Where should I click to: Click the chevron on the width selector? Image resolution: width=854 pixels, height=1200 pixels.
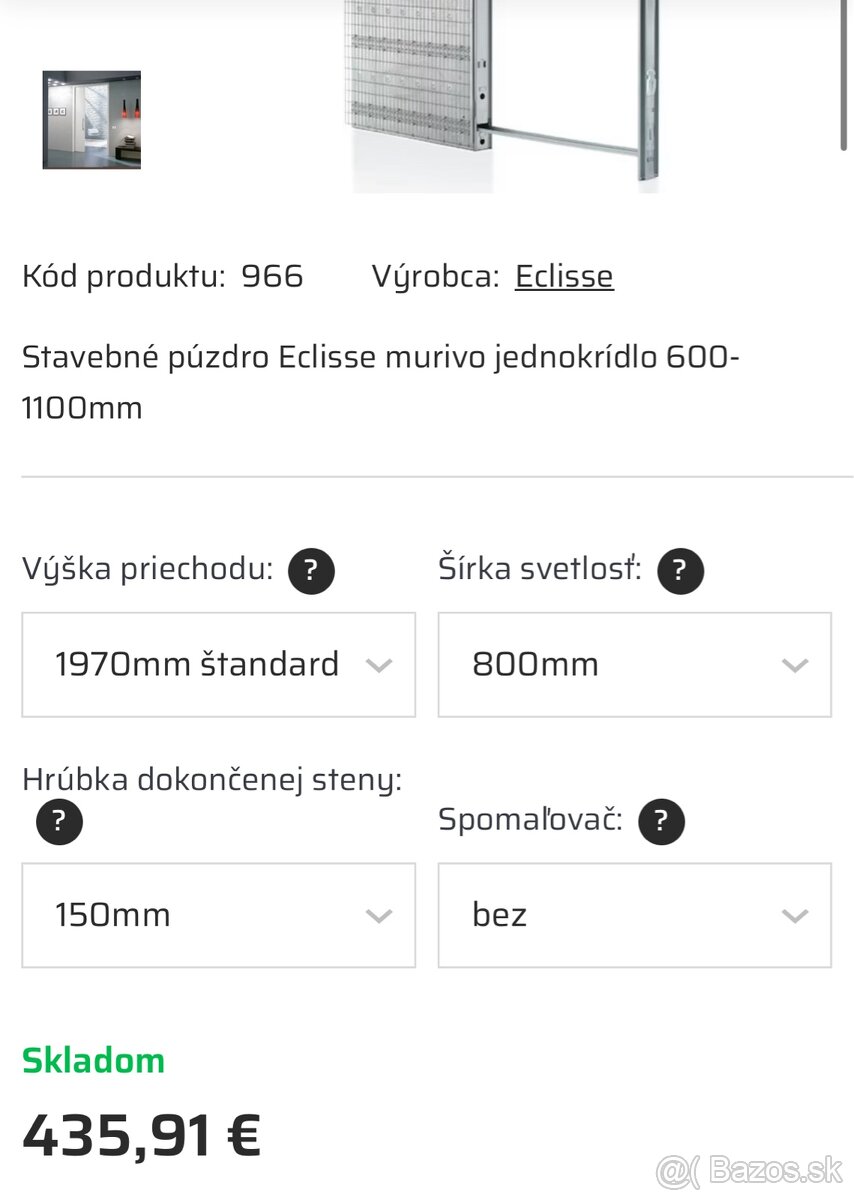tap(795, 664)
